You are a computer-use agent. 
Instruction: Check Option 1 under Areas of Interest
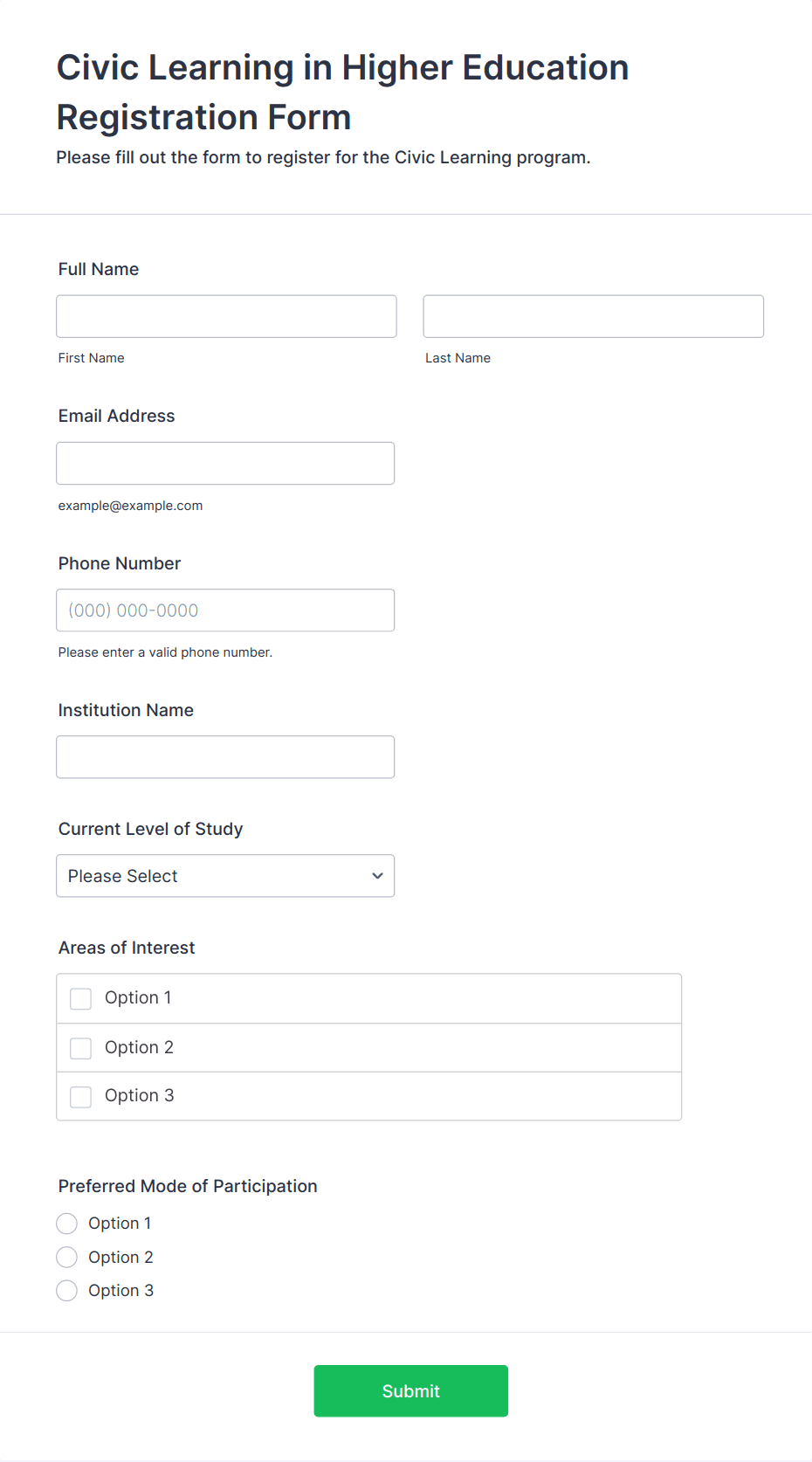81,998
